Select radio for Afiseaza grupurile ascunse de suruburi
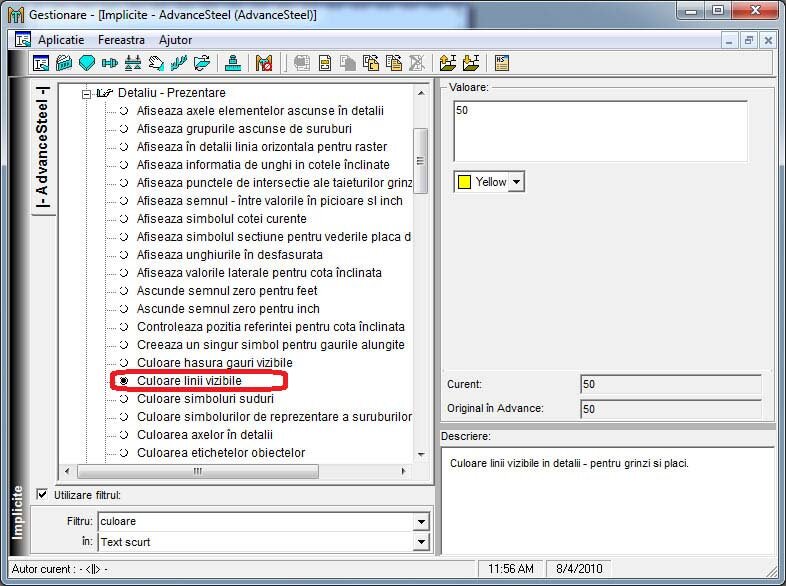 point(124,129)
